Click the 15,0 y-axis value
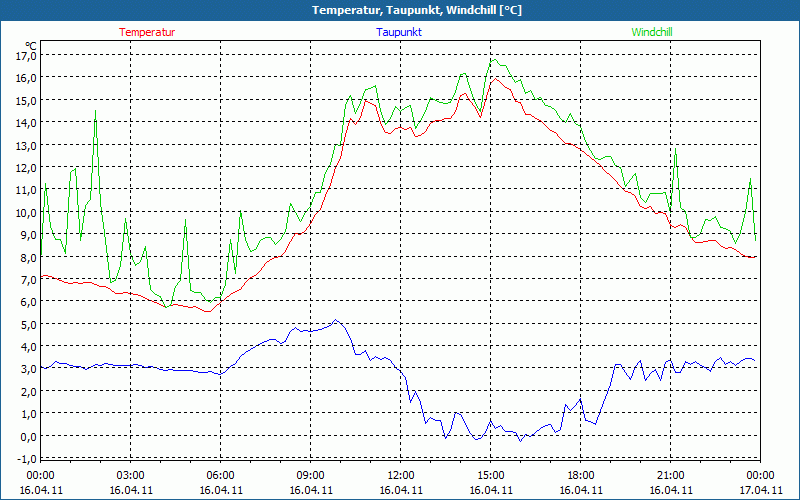The height and width of the screenshot is (500, 800). click(27, 100)
